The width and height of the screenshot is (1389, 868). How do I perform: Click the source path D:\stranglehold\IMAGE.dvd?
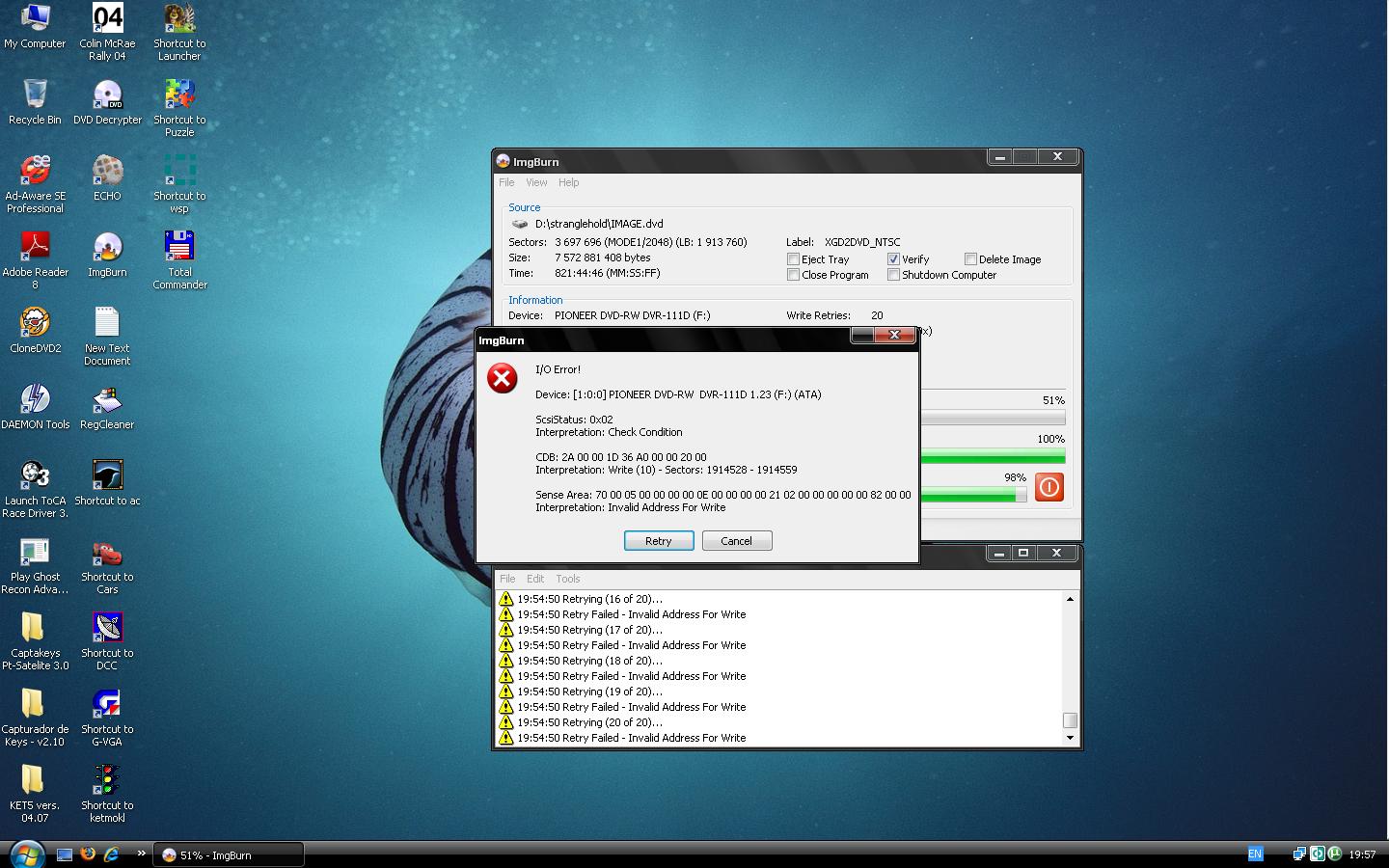tap(599, 224)
